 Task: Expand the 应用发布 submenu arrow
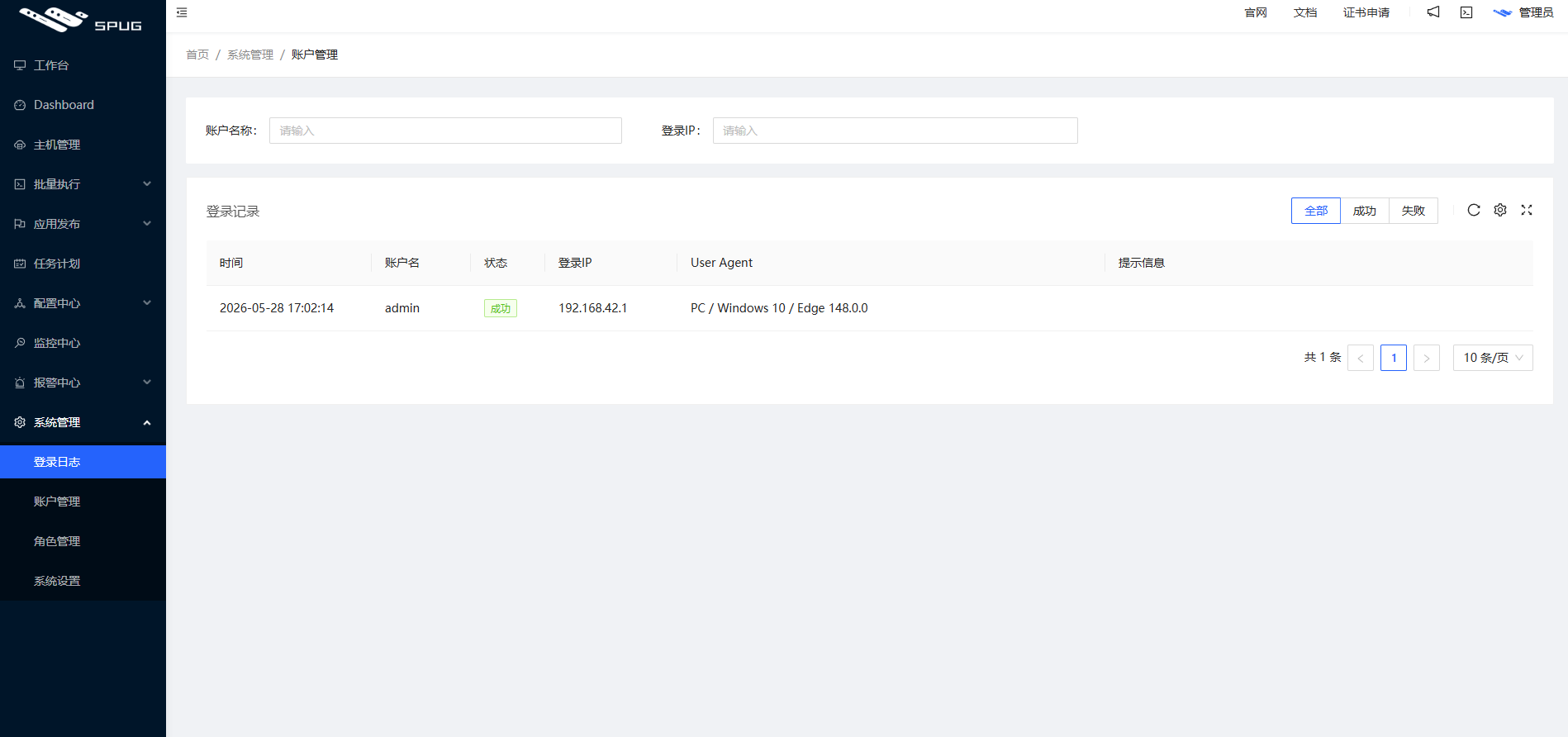click(147, 224)
